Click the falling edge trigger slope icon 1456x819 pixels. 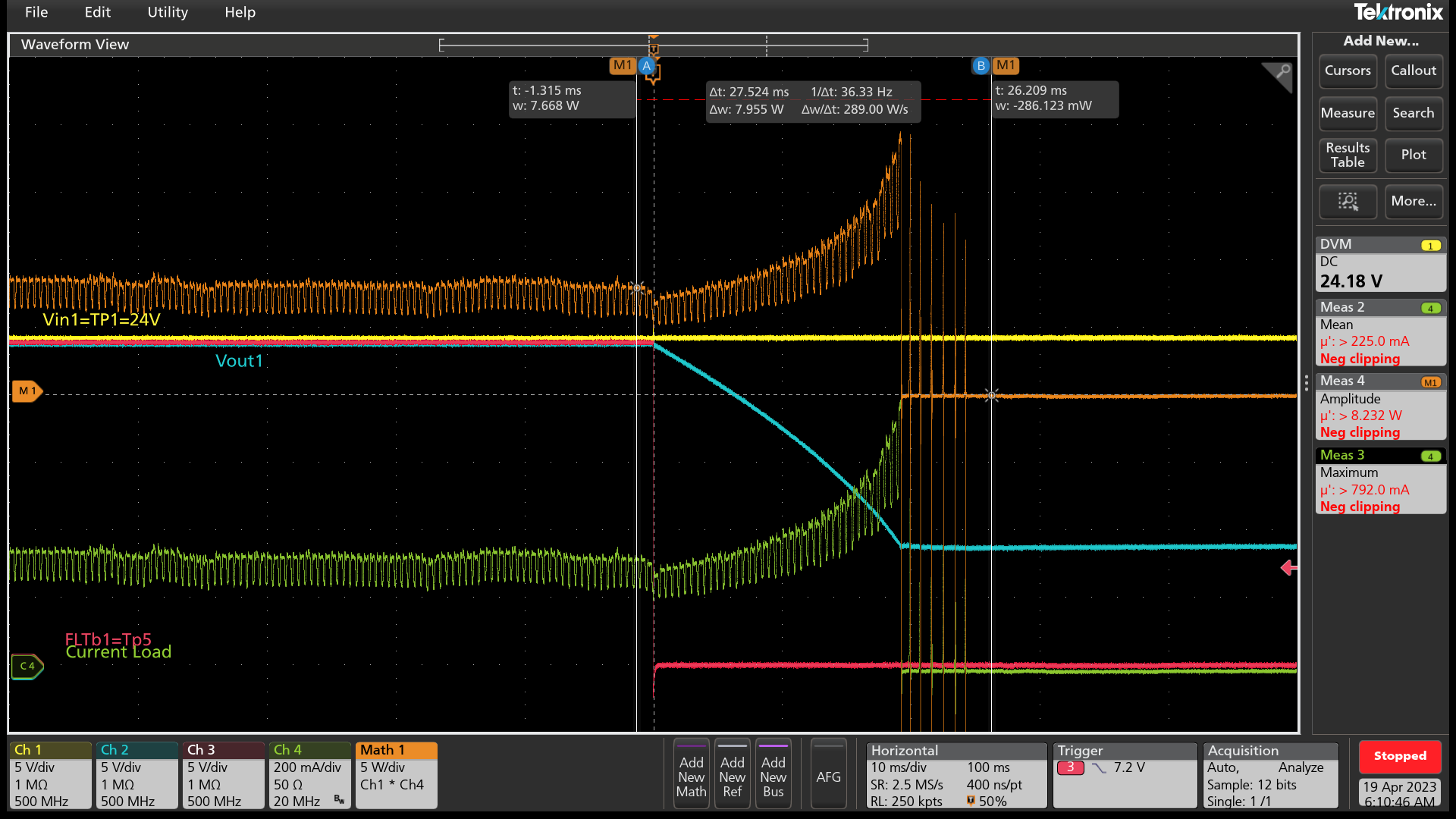click(x=1100, y=768)
